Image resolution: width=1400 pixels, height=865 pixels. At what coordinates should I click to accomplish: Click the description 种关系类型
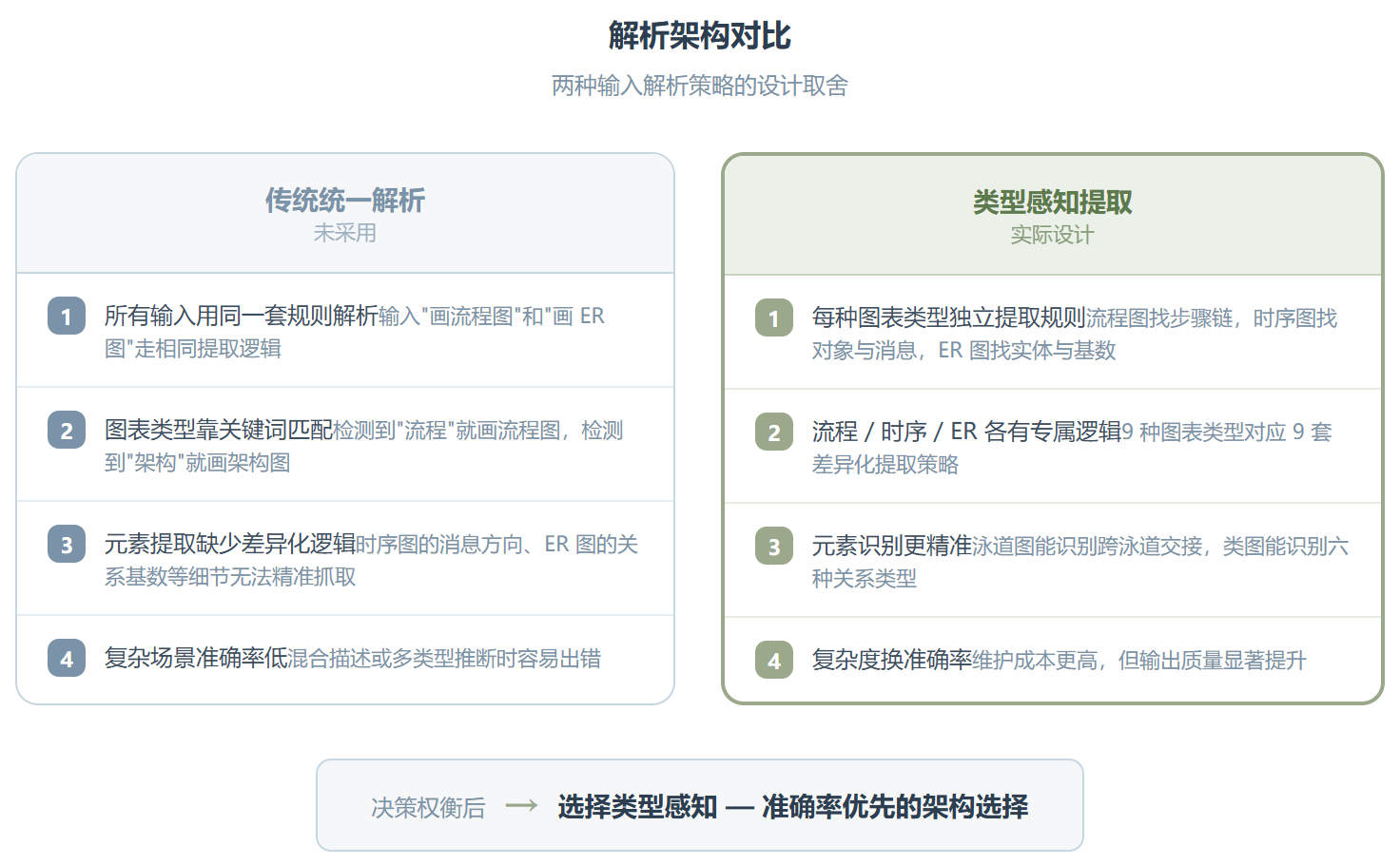point(865,579)
